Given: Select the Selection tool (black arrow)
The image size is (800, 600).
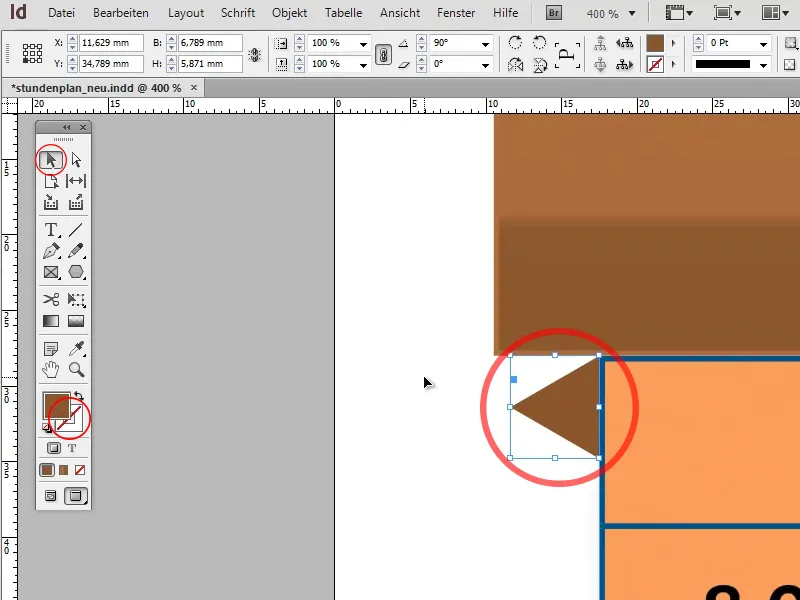Looking at the screenshot, I should pos(51,160).
